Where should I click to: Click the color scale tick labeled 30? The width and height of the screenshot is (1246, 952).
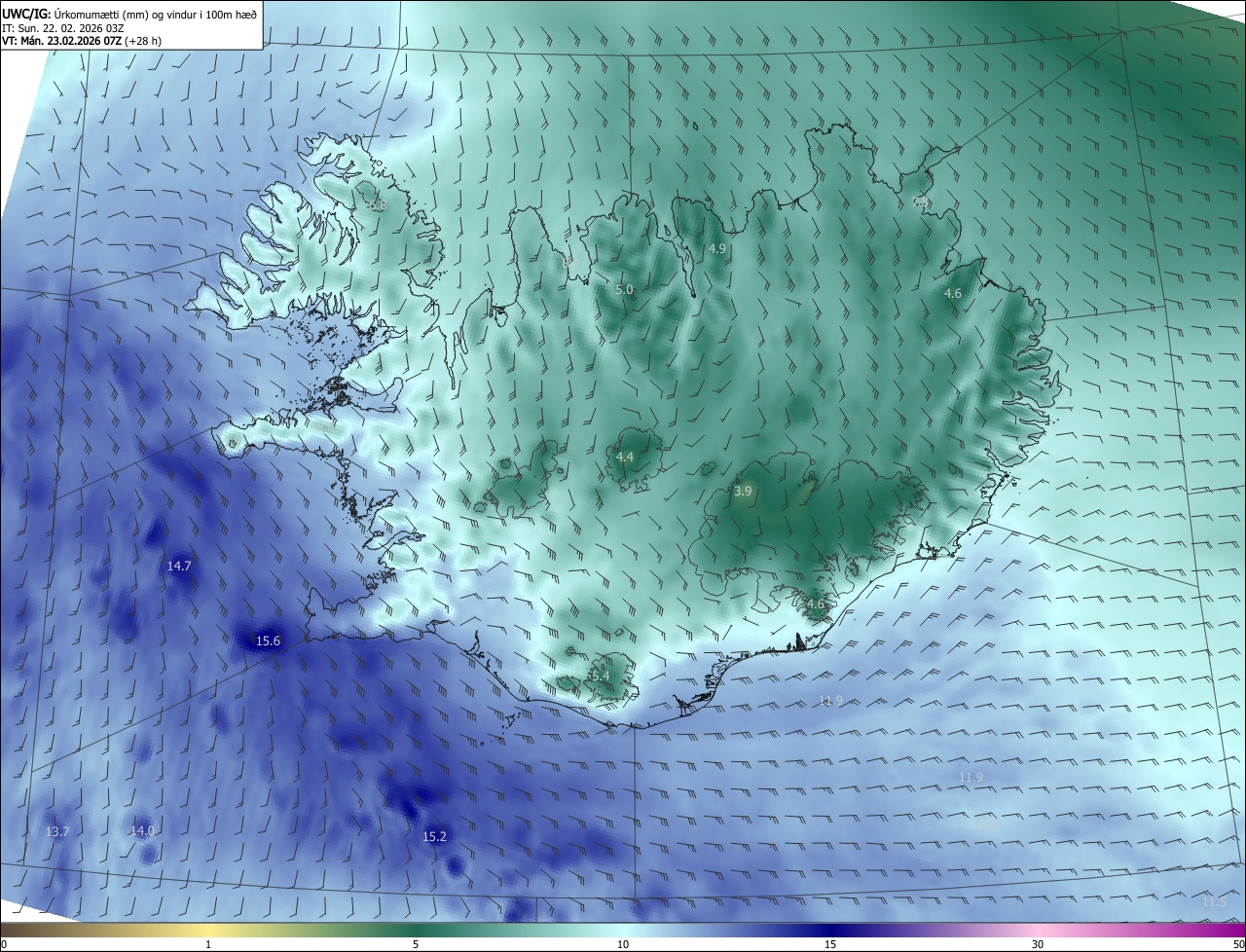coord(1038,944)
